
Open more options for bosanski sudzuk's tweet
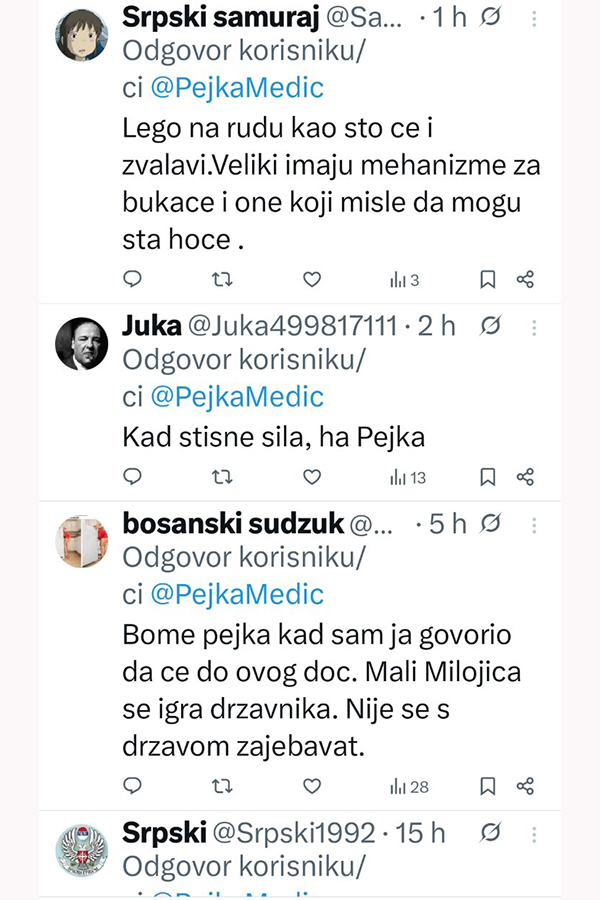click(535, 524)
